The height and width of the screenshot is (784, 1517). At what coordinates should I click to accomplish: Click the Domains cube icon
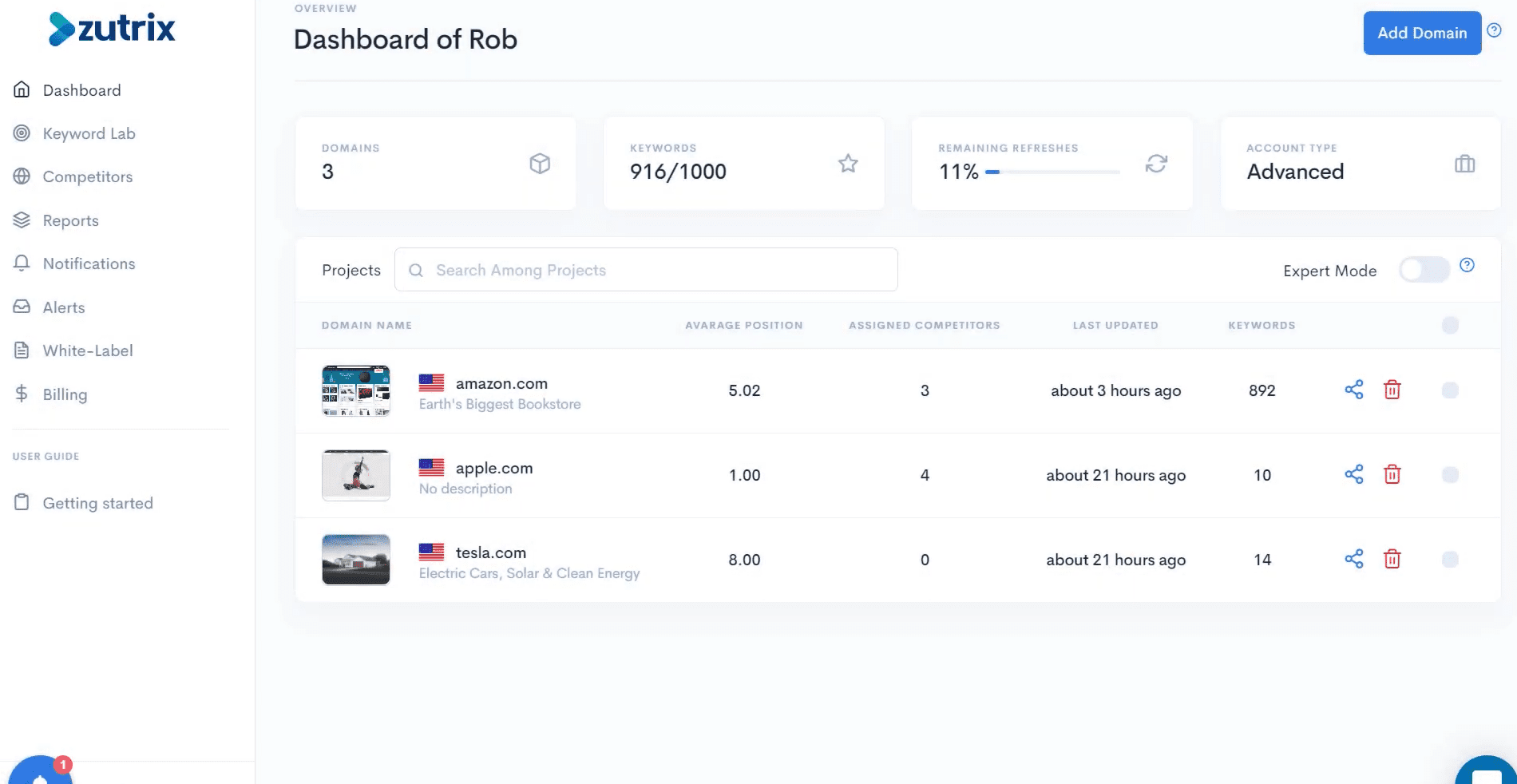[540, 164]
